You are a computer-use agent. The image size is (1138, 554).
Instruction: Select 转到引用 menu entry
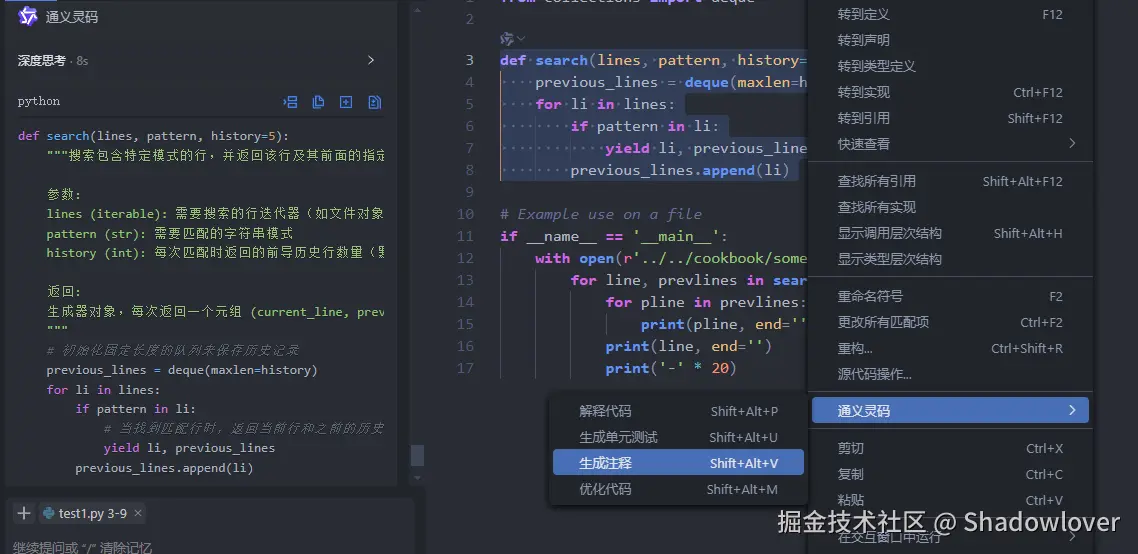tap(949, 118)
